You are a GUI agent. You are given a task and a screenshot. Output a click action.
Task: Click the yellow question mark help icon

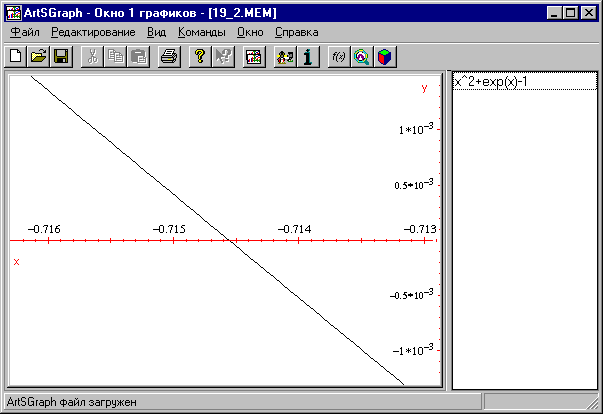click(200, 57)
